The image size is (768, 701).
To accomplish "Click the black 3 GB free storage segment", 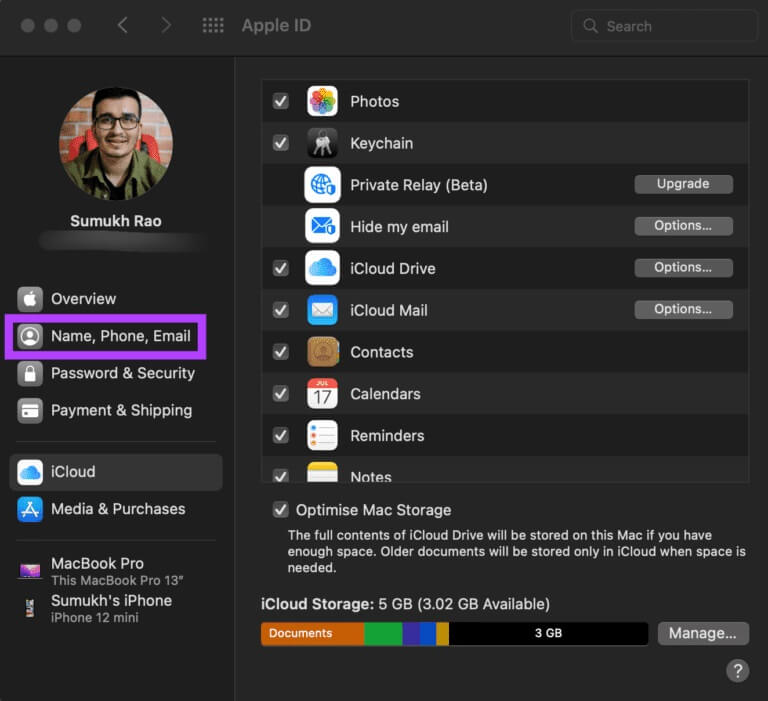I will point(548,633).
